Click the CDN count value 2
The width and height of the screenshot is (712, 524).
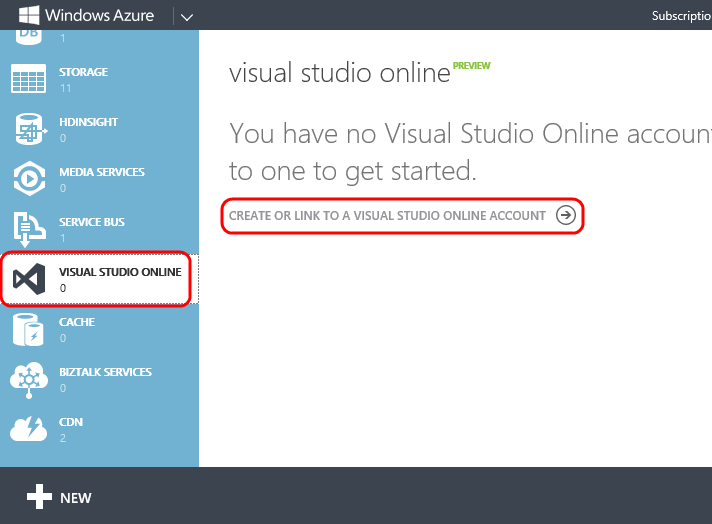pyautogui.click(x=63, y=438)
